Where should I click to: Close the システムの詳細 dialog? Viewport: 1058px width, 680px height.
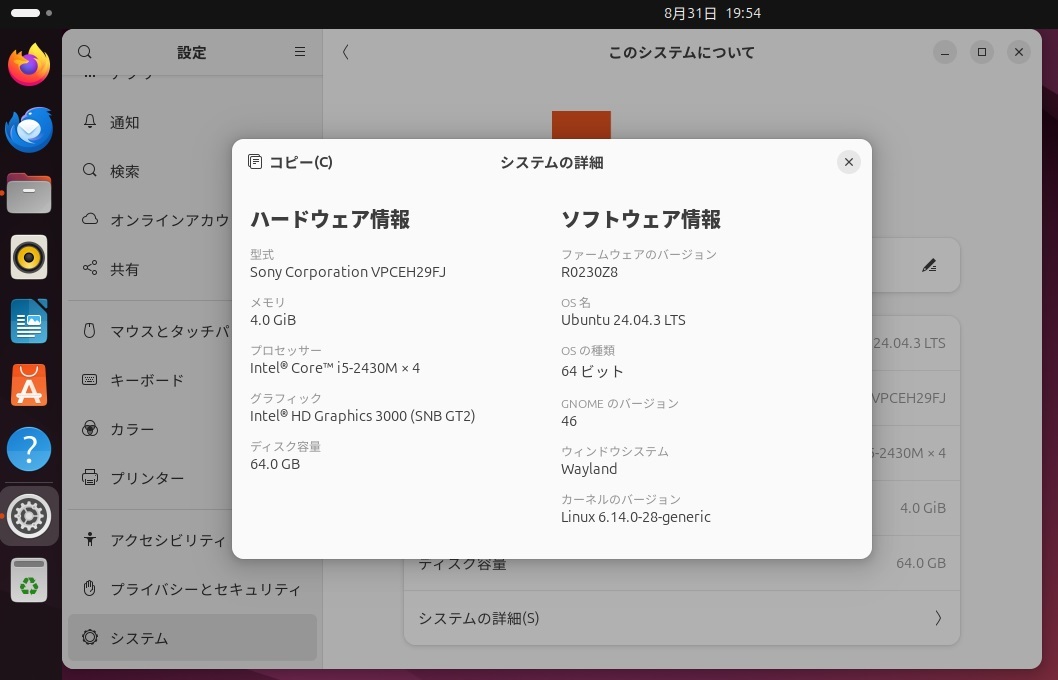point(848,162)
